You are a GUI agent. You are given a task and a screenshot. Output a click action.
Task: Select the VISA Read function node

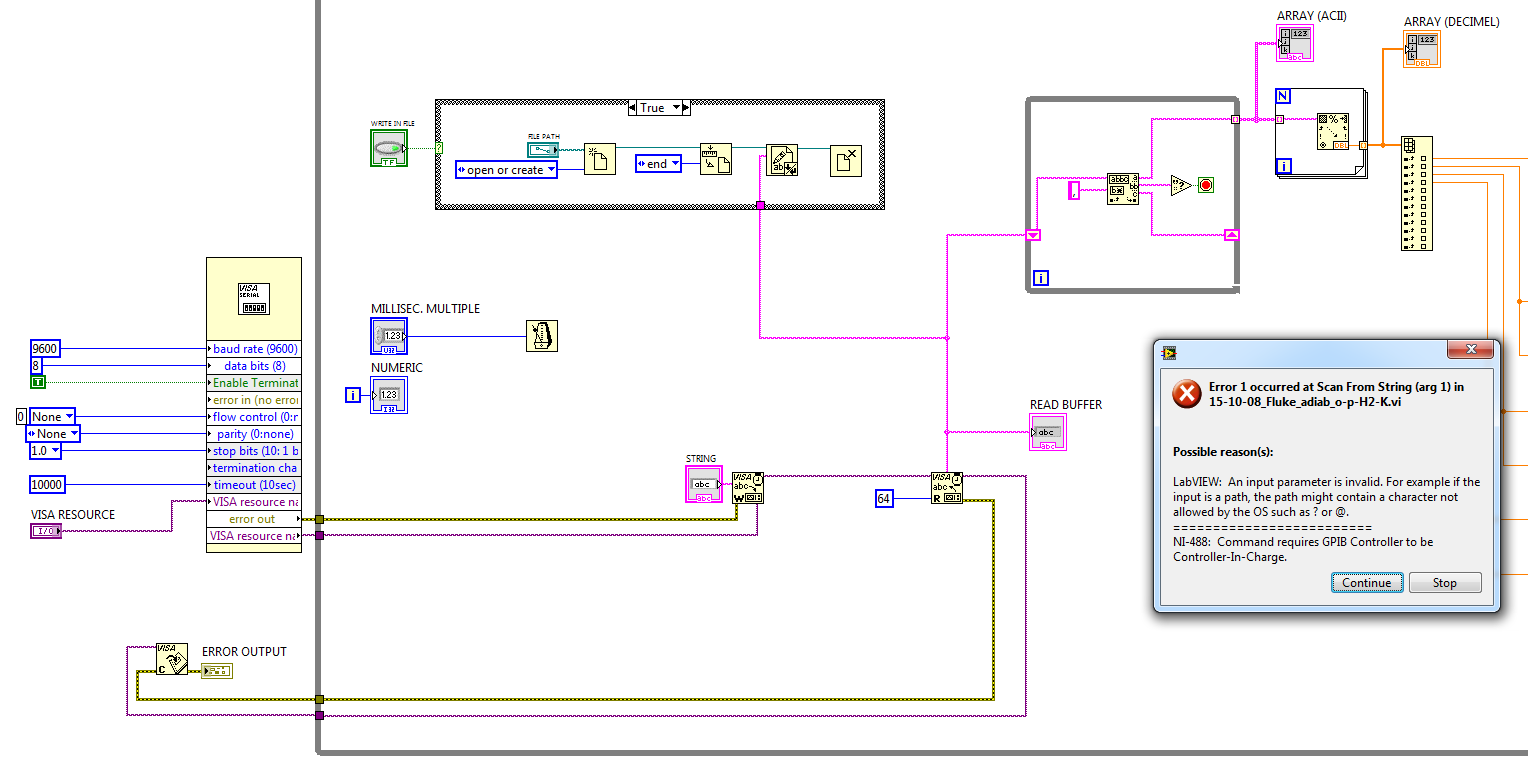click(x=947, y=488)
